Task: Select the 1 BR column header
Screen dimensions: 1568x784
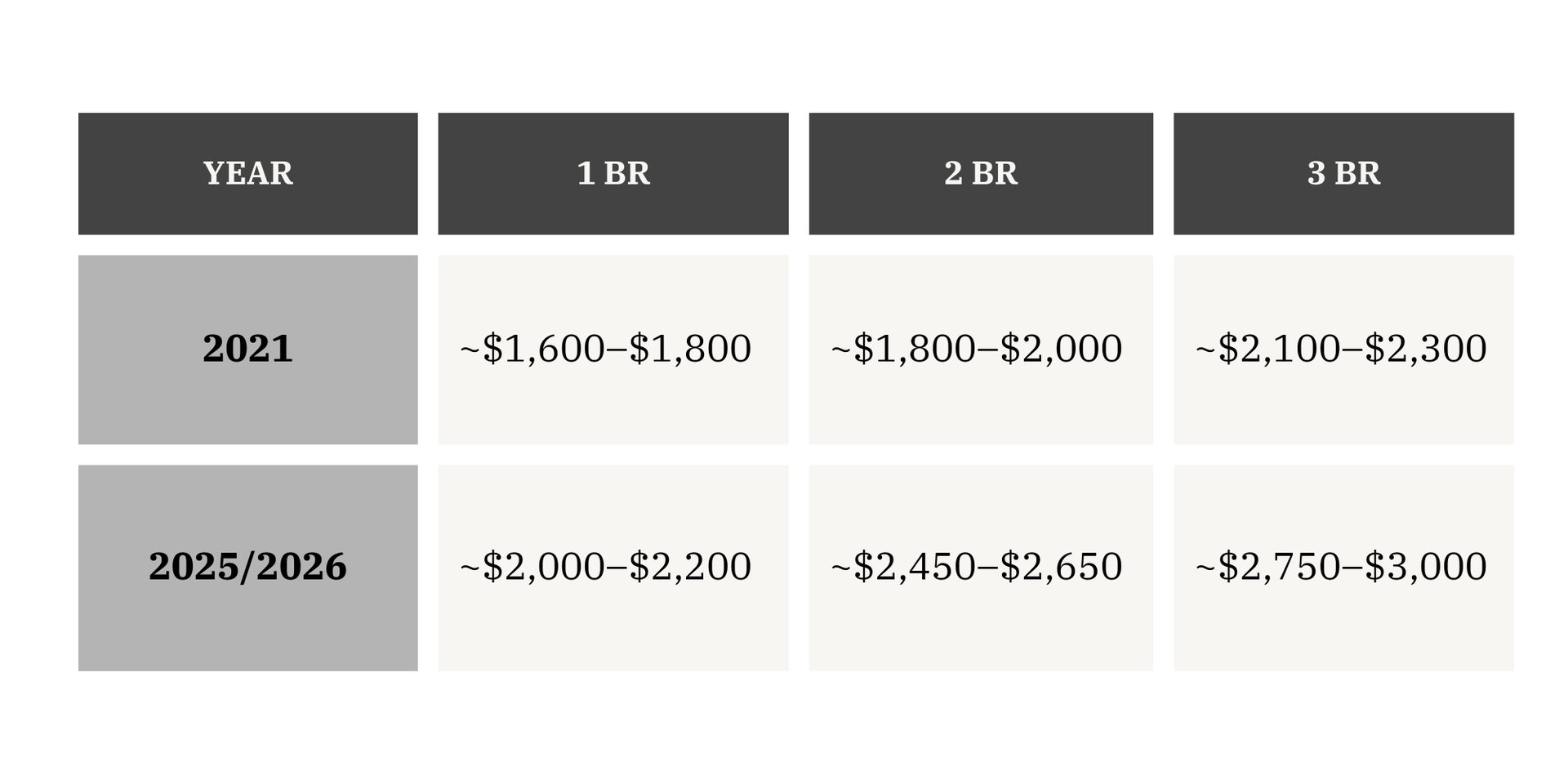Action: point(613,173)
